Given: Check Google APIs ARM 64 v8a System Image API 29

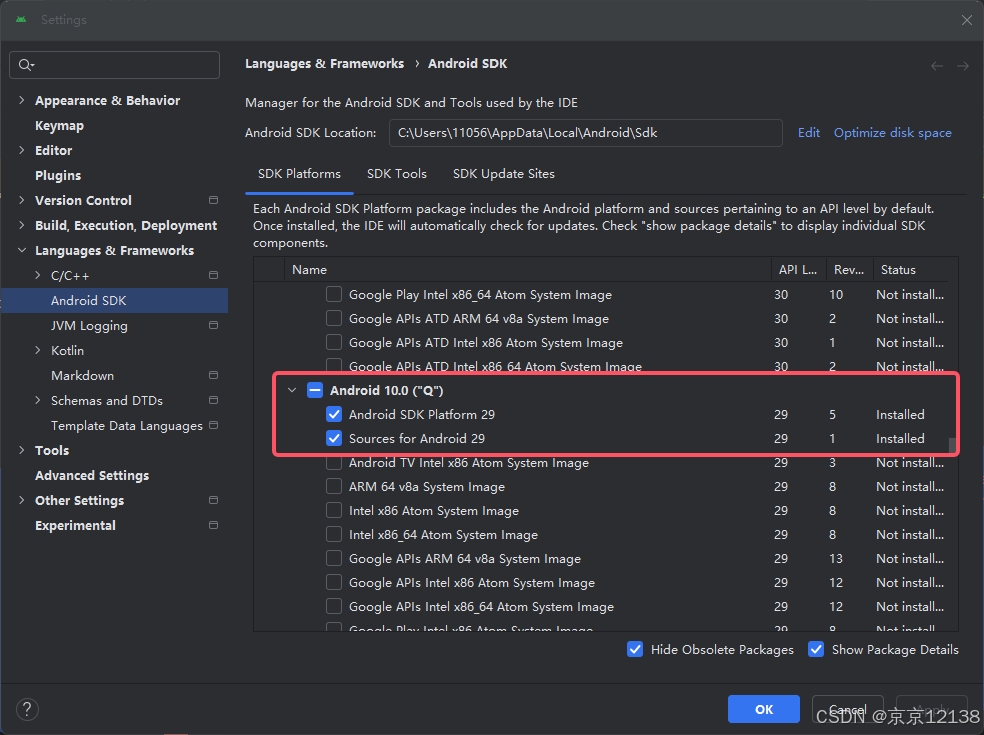Looking at the screenshot, I should click(x=334, y=559).
